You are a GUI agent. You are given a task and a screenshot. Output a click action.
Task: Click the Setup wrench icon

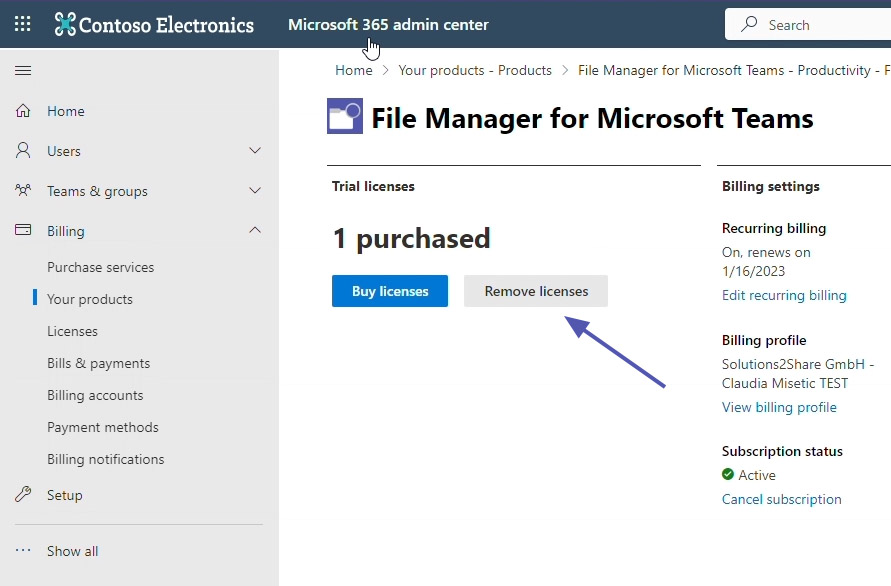pyautogui.click(x=23, y=494)
